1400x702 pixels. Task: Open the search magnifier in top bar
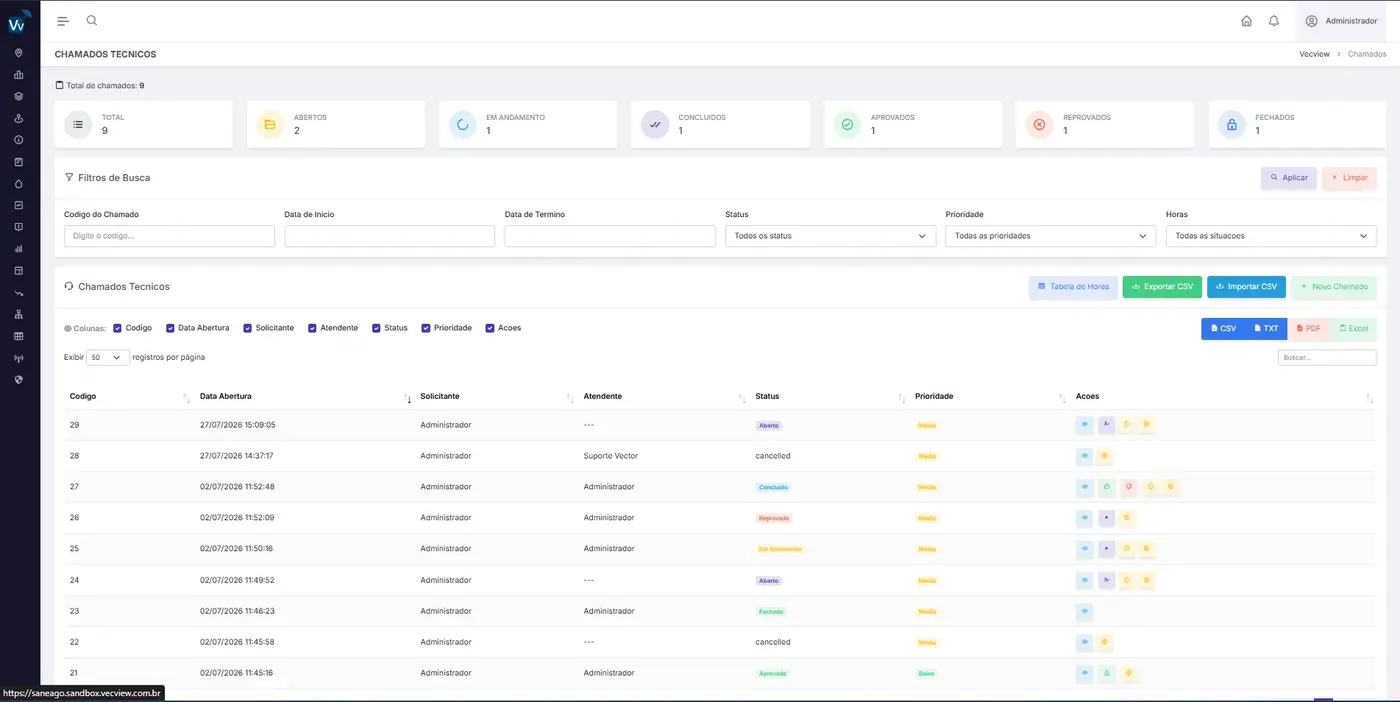(x=92, y=20)
